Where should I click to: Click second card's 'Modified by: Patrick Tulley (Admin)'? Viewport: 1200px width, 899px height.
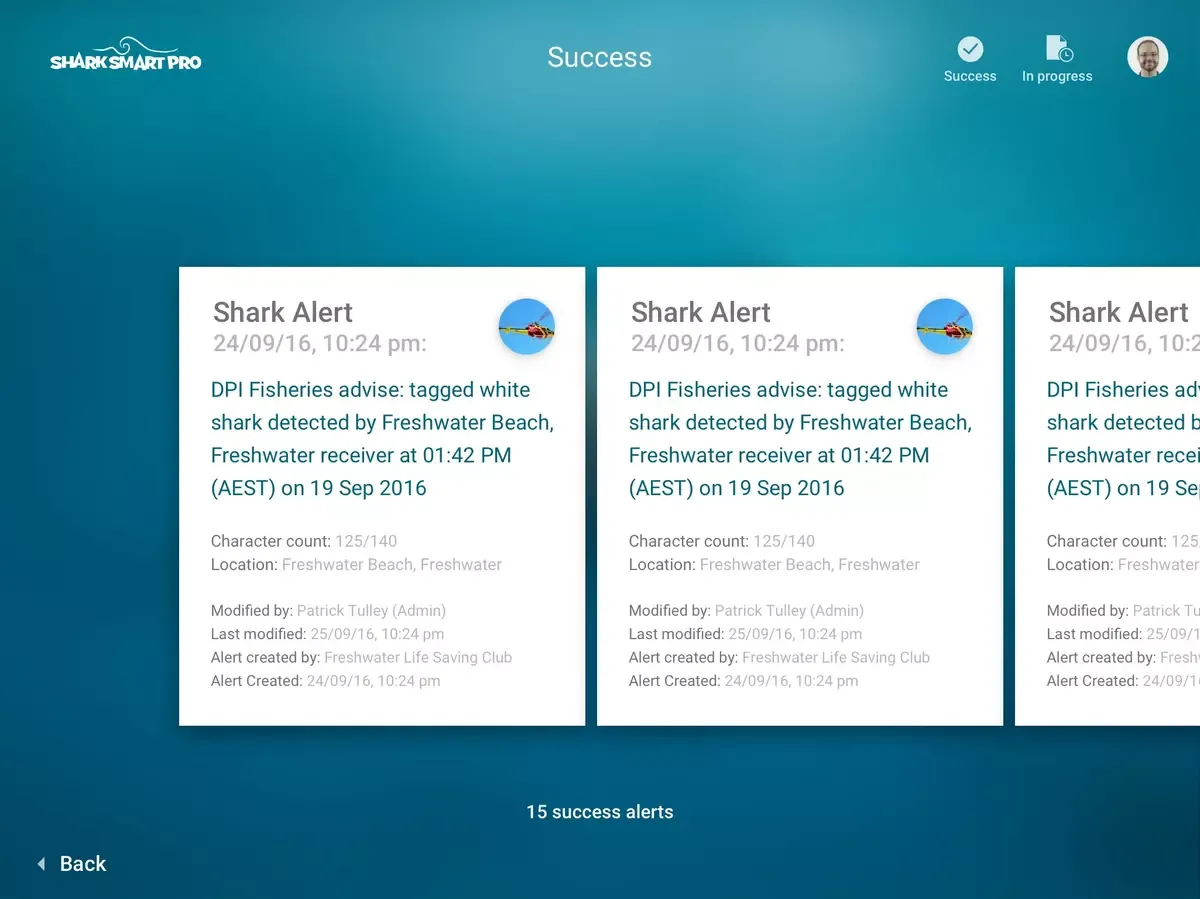747,611
